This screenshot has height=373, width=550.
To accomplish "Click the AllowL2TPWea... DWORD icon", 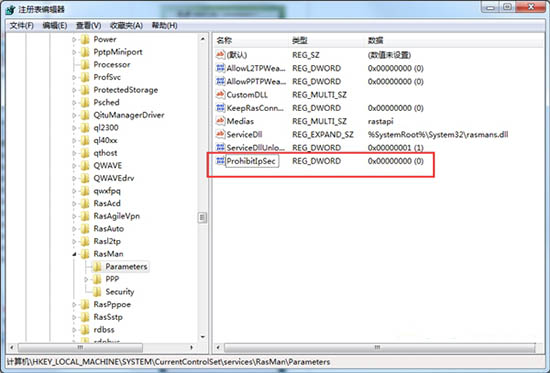I will point(220,68).
